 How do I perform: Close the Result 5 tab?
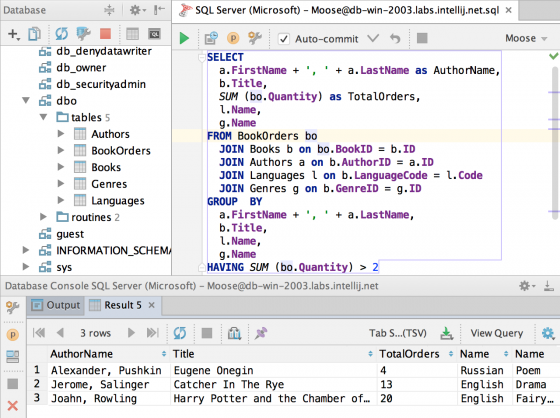point(152,305)
